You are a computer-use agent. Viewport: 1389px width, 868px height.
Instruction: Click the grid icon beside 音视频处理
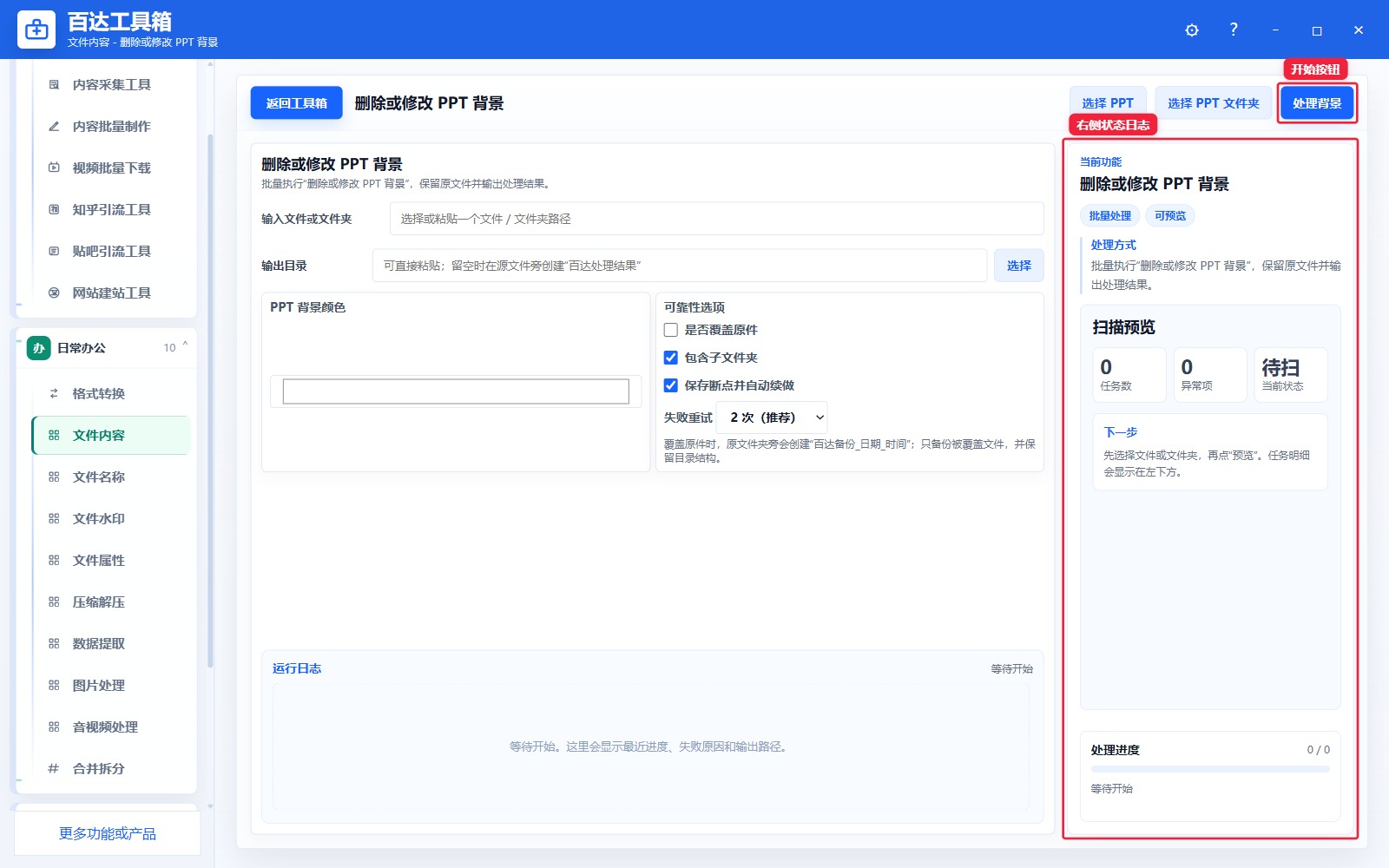click(x=54, y=727)
